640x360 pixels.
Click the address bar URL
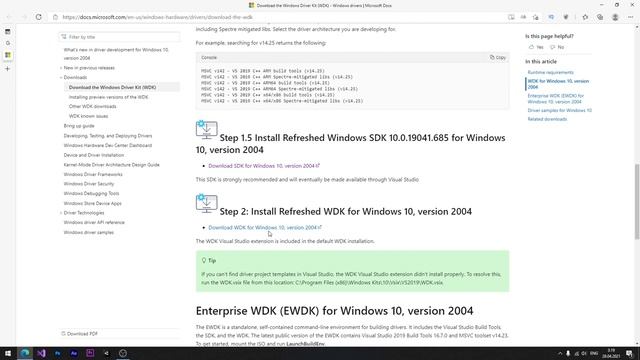[x=157, y=17]
